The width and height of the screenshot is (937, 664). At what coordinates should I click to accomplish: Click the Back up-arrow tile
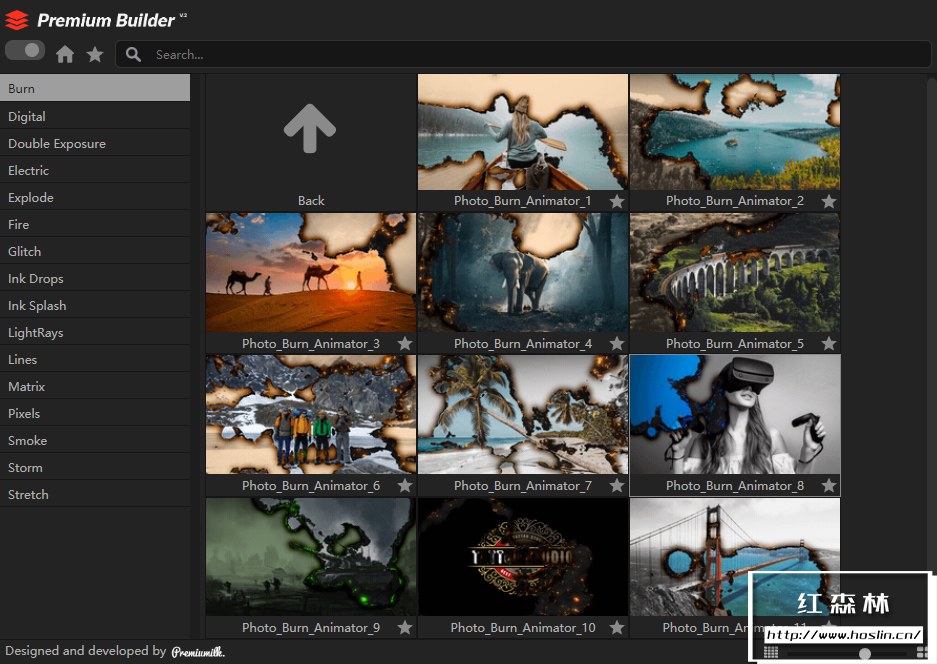(310, 142)
